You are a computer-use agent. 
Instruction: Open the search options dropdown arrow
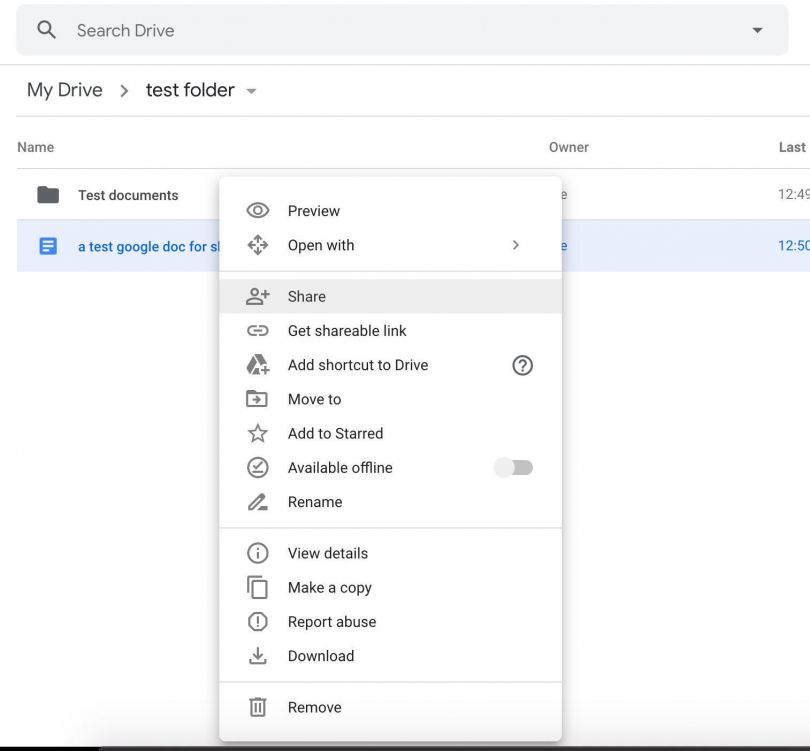click(x=758, y=29)
